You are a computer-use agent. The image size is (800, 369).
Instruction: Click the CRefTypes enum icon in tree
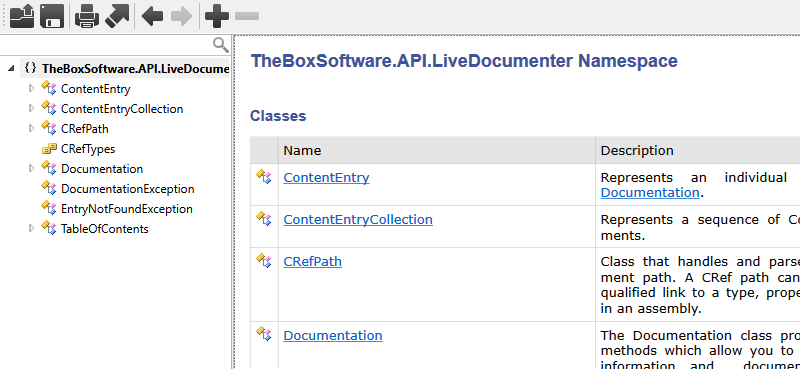point(49,149)
